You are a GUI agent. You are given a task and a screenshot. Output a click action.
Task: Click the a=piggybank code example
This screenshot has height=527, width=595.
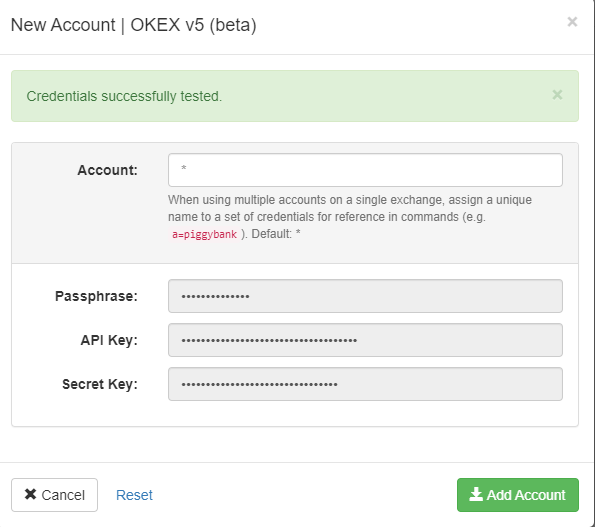[x=205, y=234]
